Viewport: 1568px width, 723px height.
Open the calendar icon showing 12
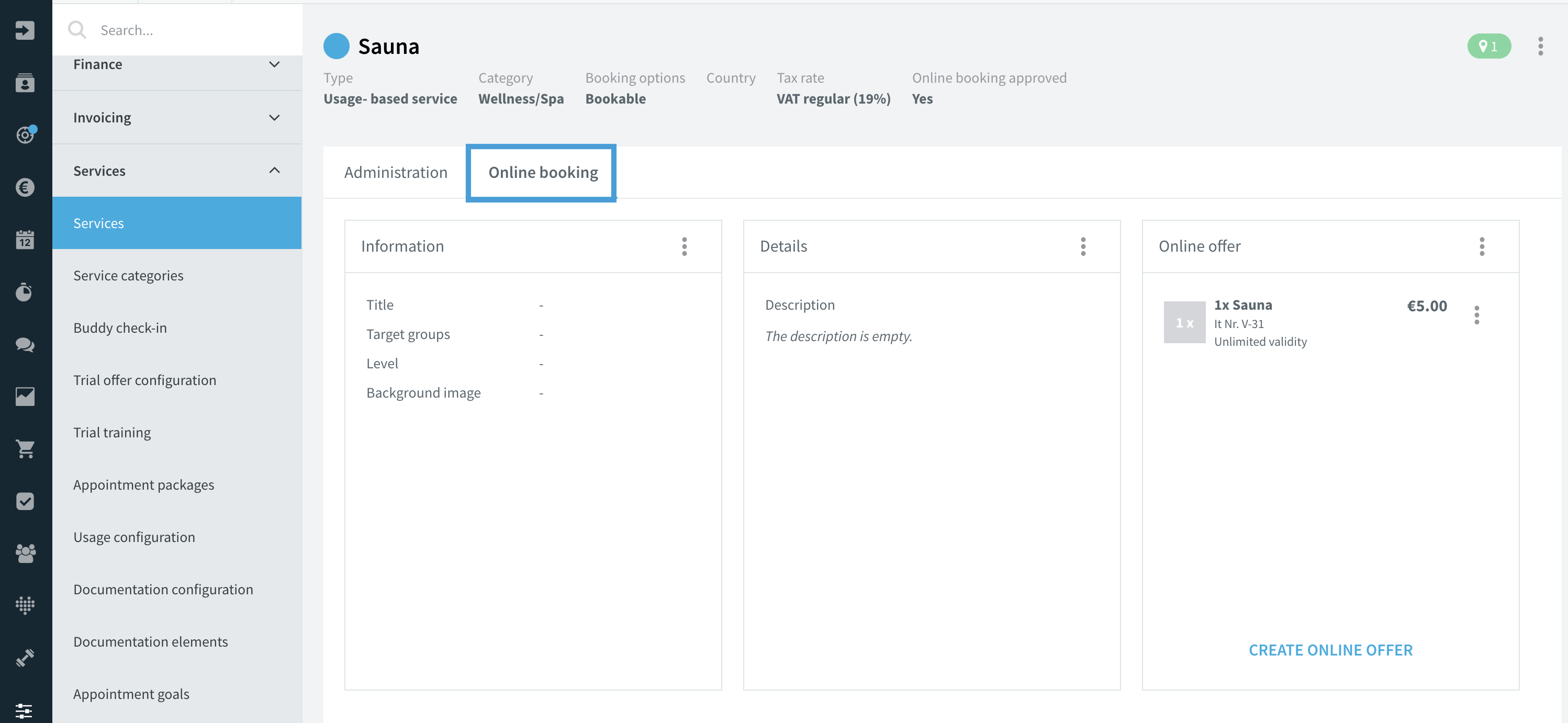pyautogui.click(x=25, y=240)
